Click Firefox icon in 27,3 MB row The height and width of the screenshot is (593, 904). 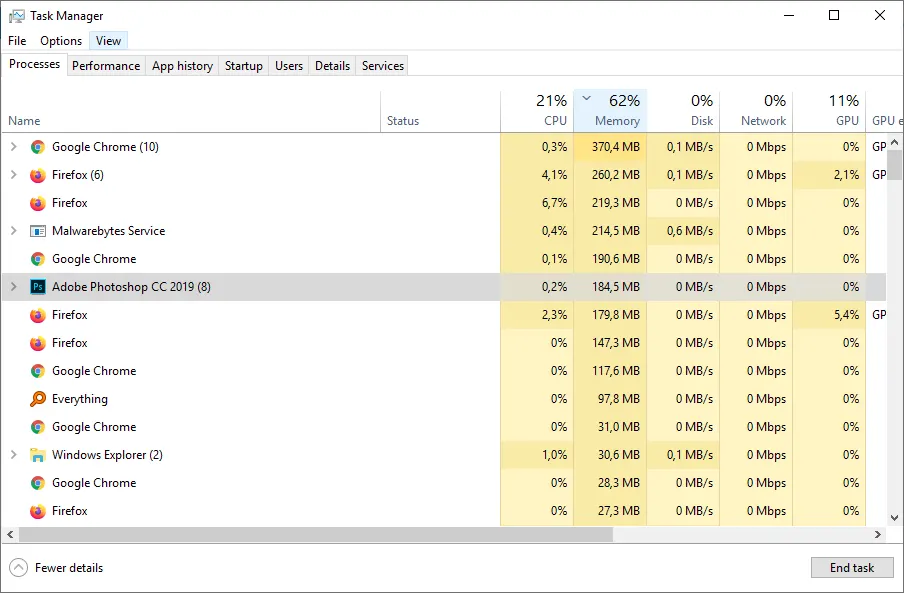37,511
